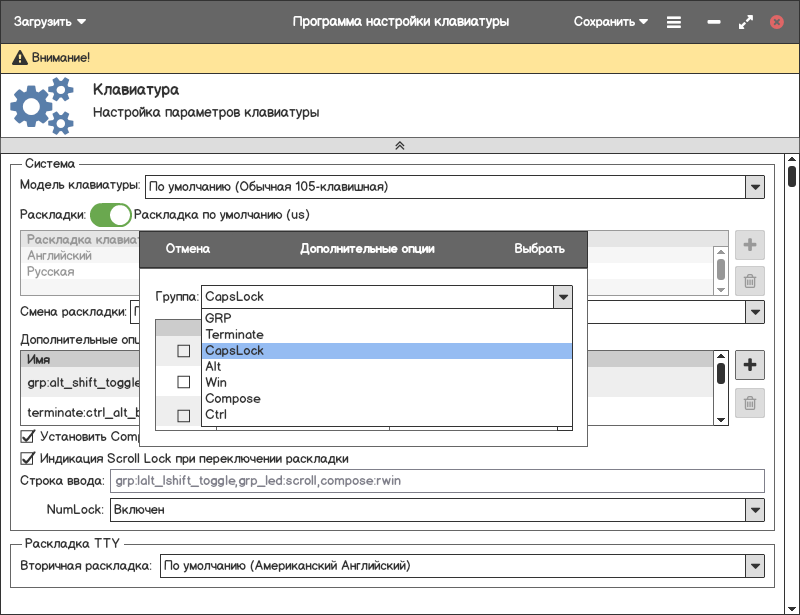Expand the NumLock dropdown
This screenshot has width=800, height=615.
click(x=755, y=510)
